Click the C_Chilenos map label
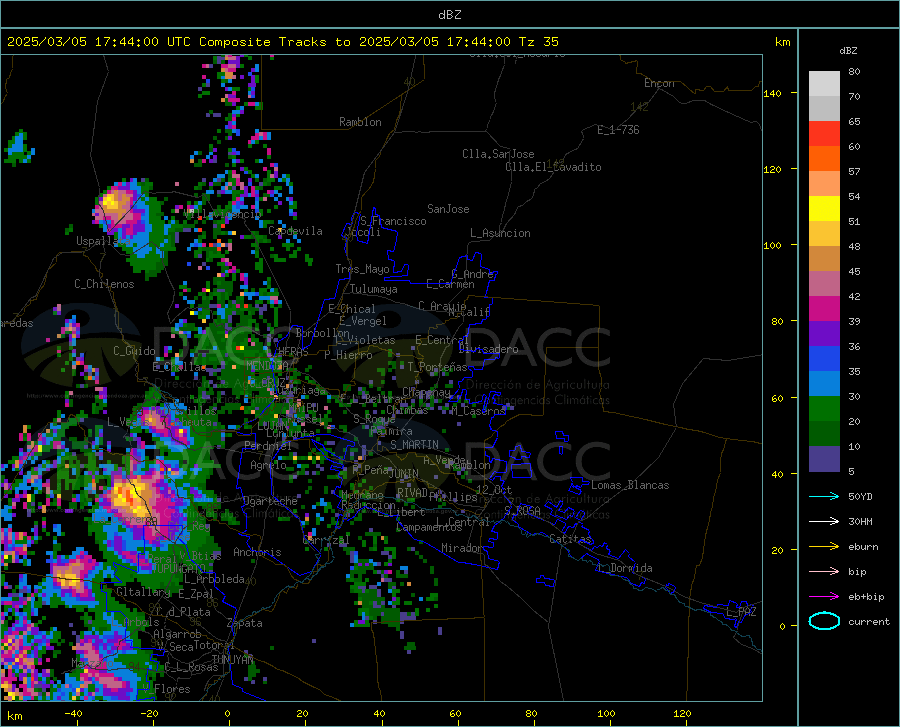900x727 pixels. (104, 284)
